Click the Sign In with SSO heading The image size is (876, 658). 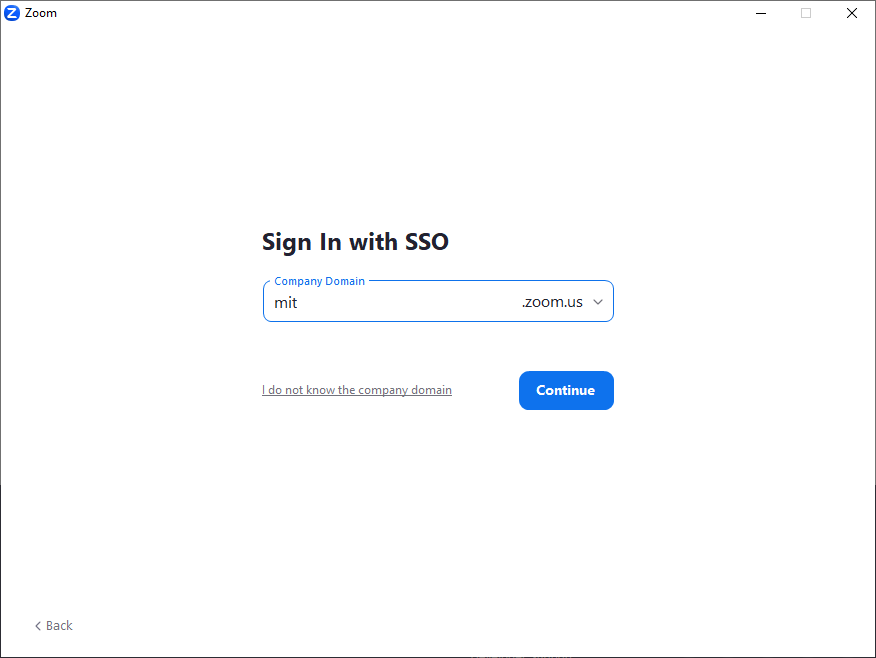(x=355, y=242)
